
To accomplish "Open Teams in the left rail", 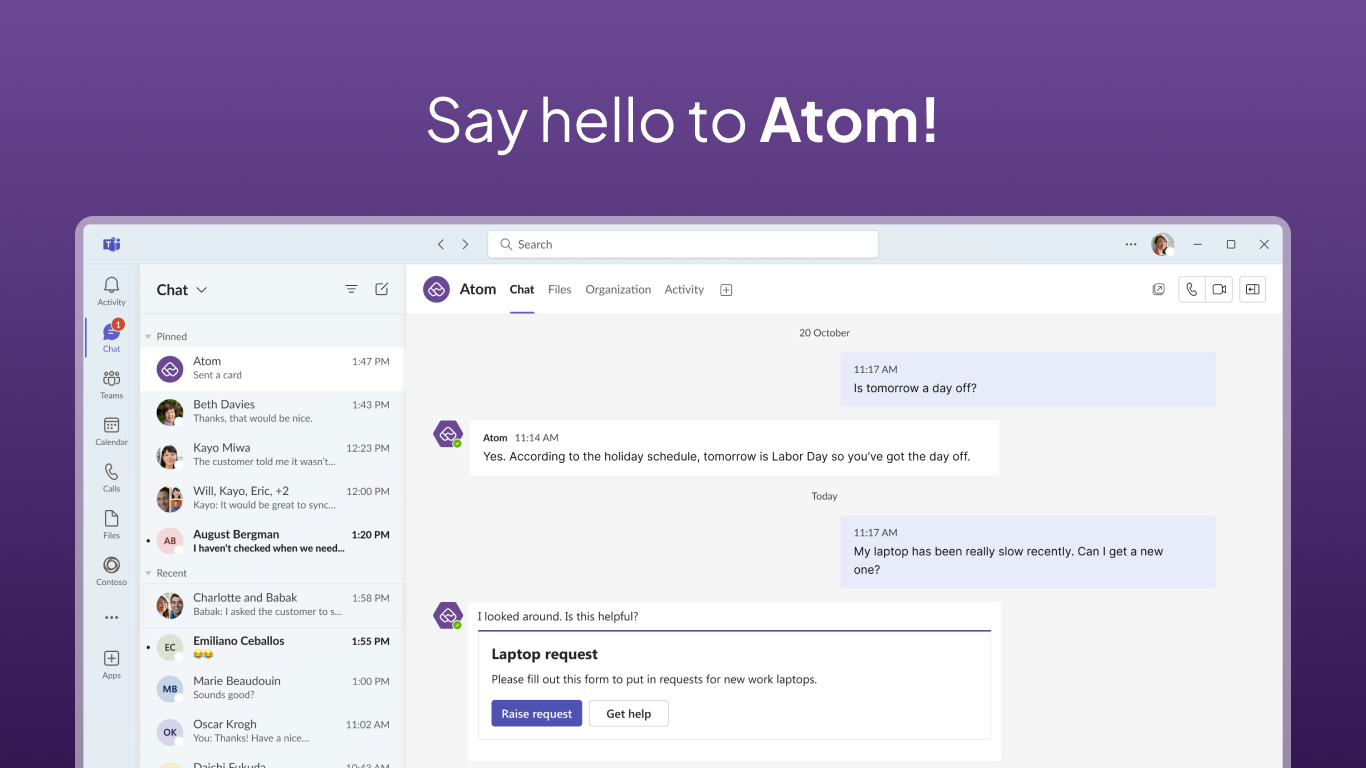I will pyautogui.click(x=111, y=384).
